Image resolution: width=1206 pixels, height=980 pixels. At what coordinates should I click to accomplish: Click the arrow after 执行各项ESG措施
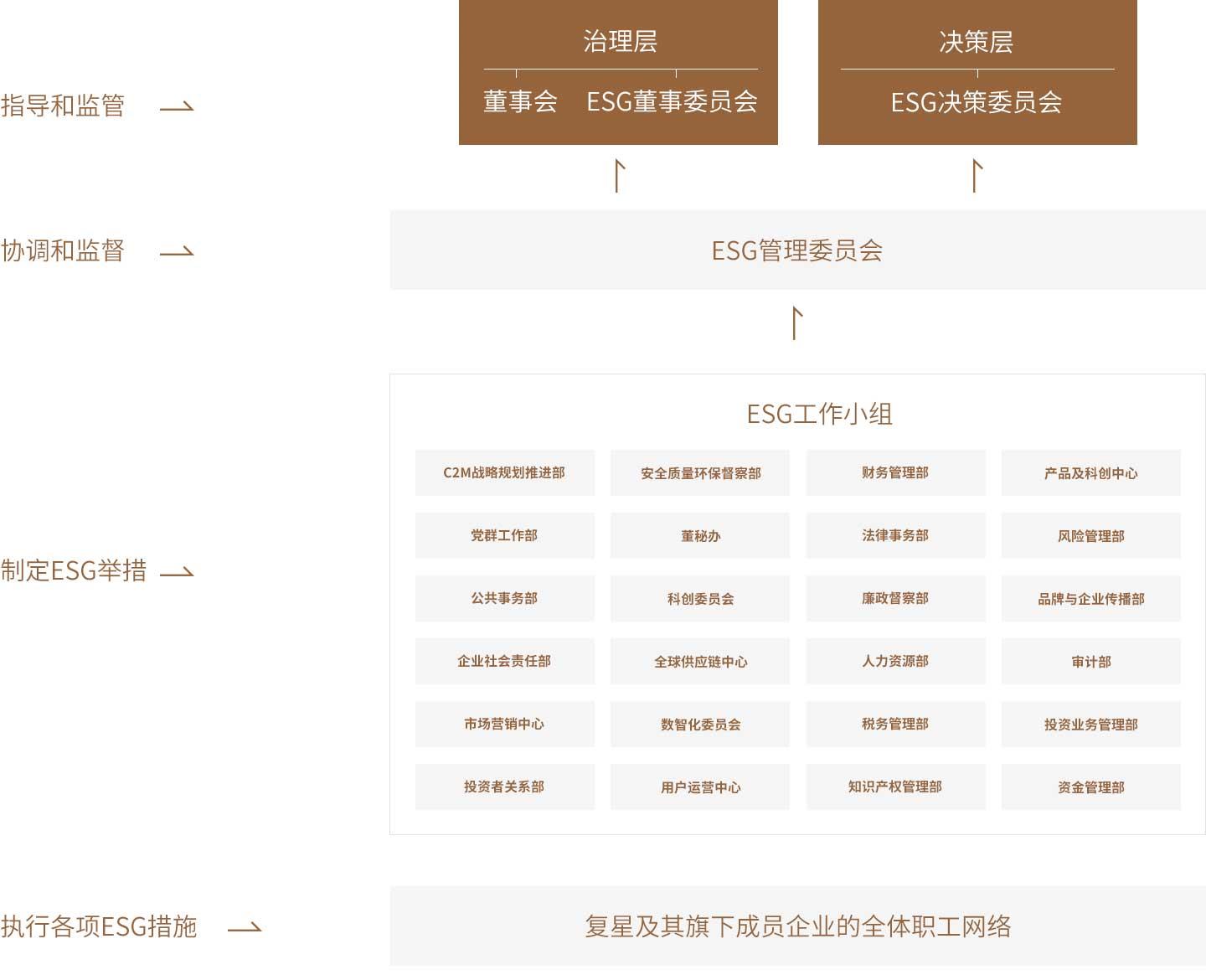pos(245,927)
